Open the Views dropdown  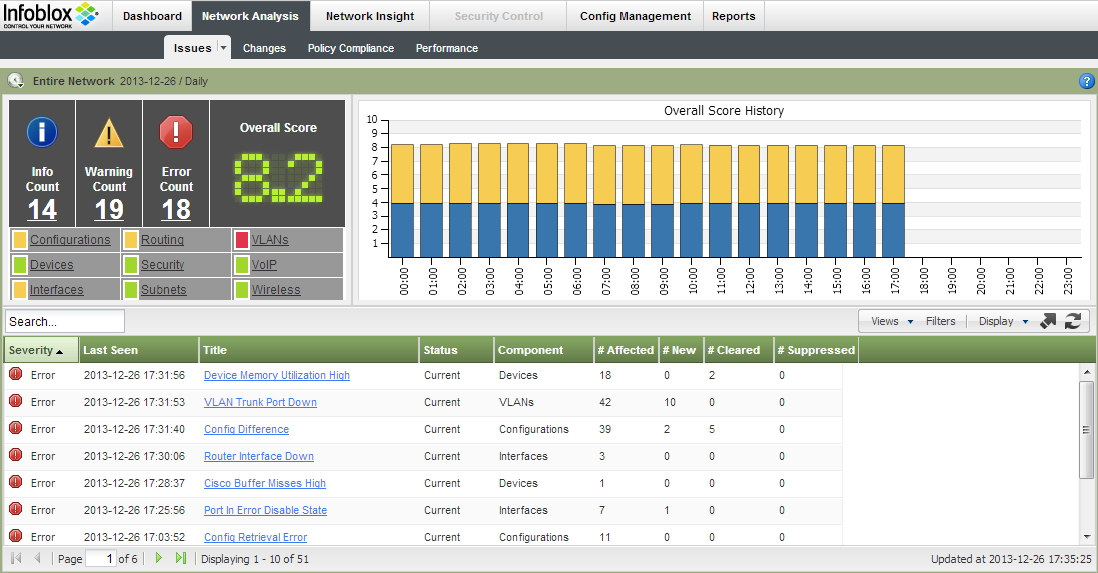(x=892, y=321)
